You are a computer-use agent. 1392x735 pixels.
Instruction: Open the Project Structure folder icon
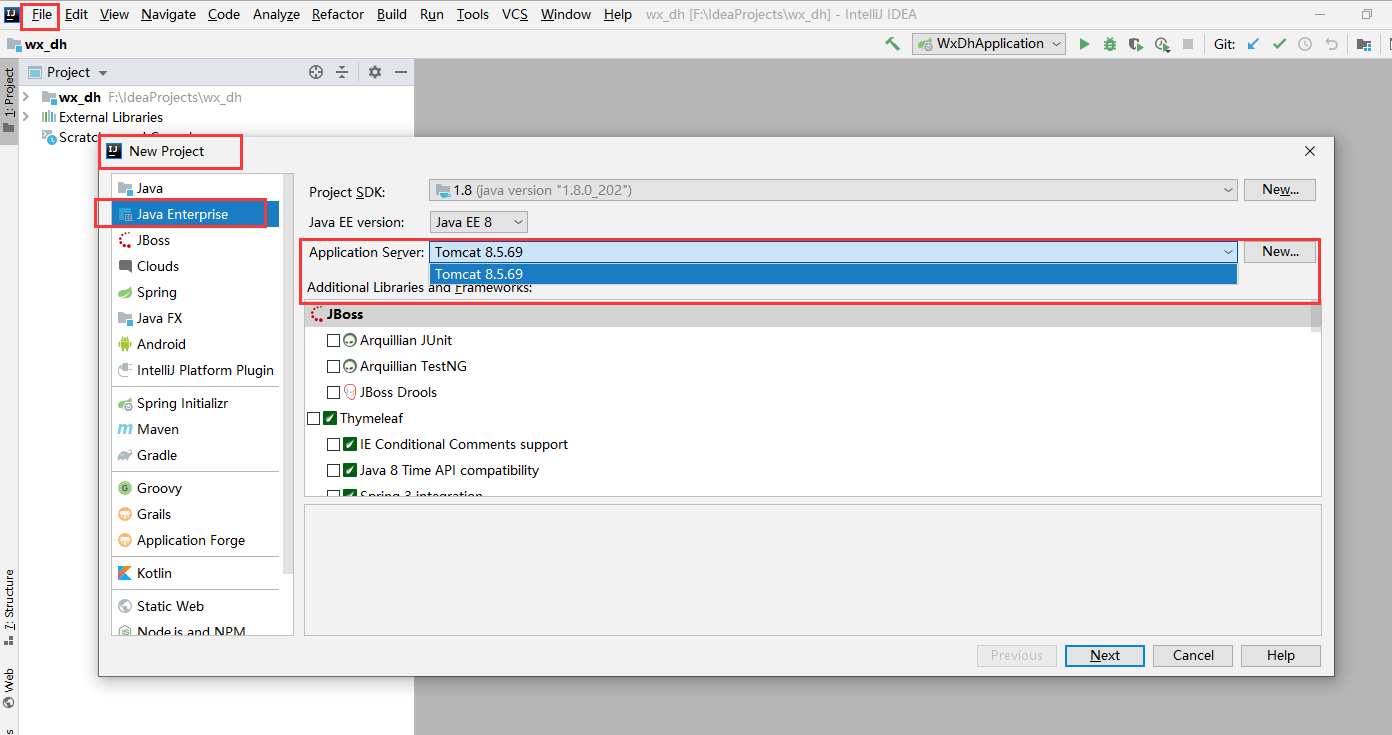click(1363, 44)
